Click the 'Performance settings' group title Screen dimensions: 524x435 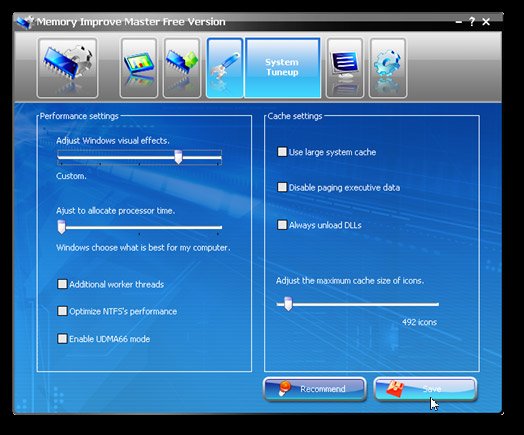point(79,116)
